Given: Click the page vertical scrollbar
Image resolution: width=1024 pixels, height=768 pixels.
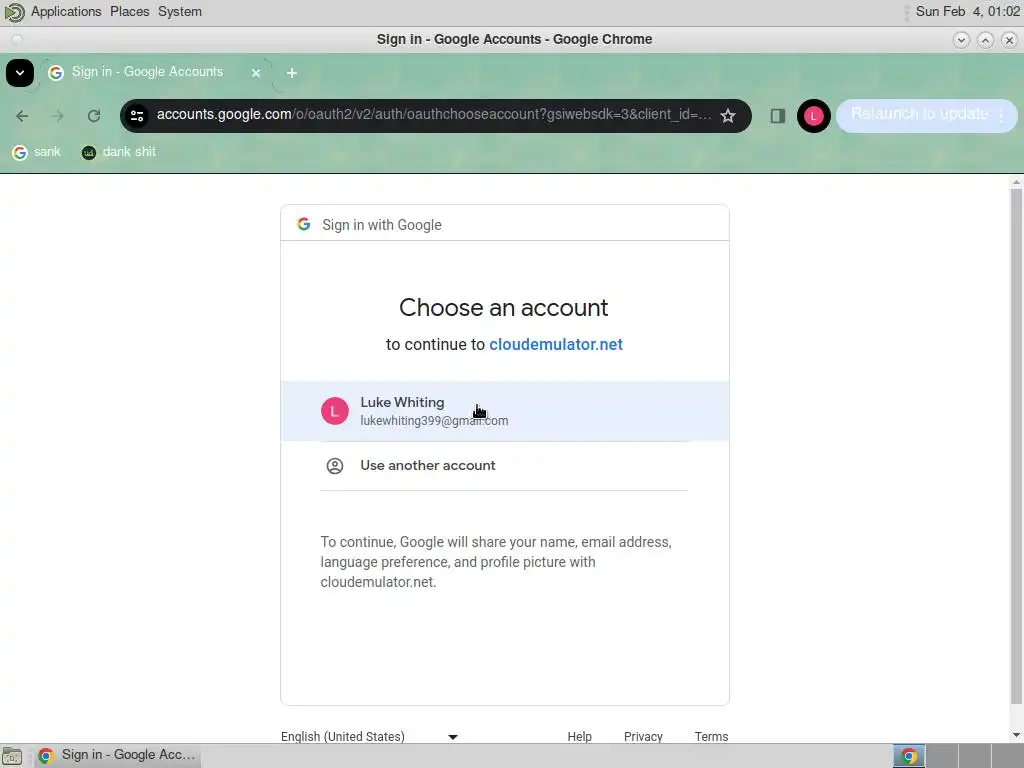Looking at the screenshot, I should click(x=1016, y=446).
